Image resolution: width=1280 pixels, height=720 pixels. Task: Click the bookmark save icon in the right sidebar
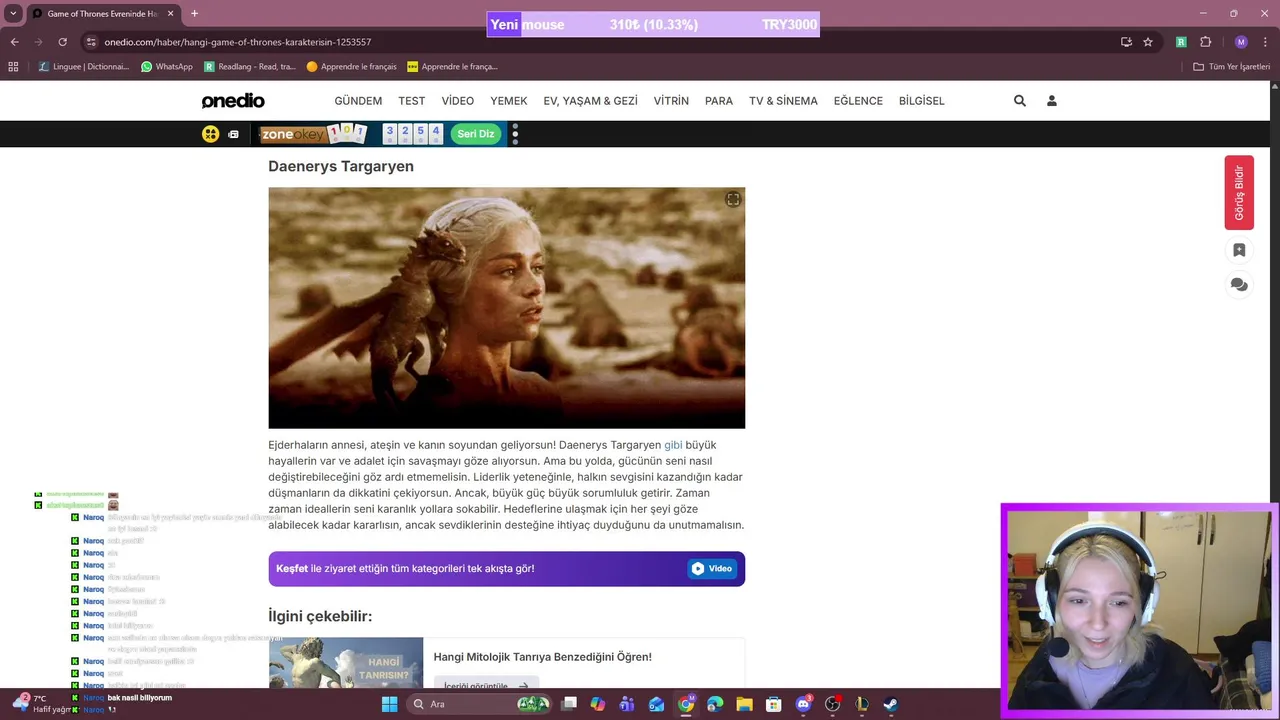pos(1239,250)
